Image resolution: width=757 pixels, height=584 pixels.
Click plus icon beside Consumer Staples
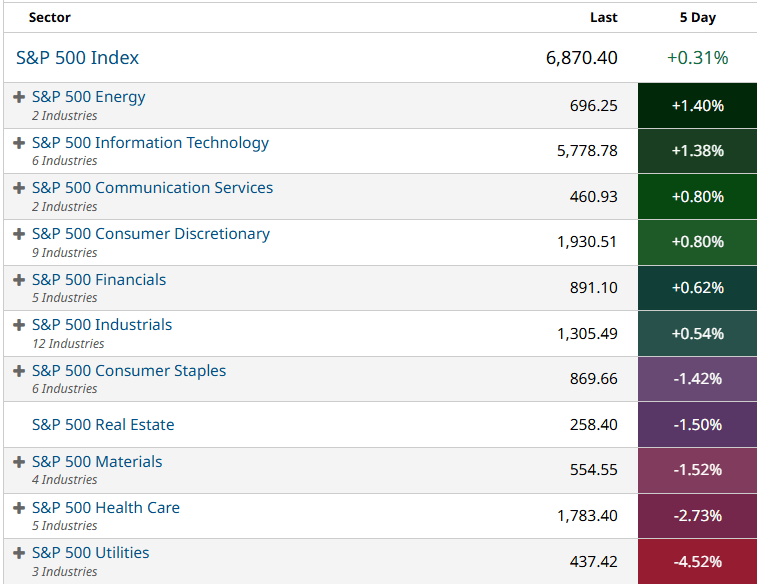19,371
